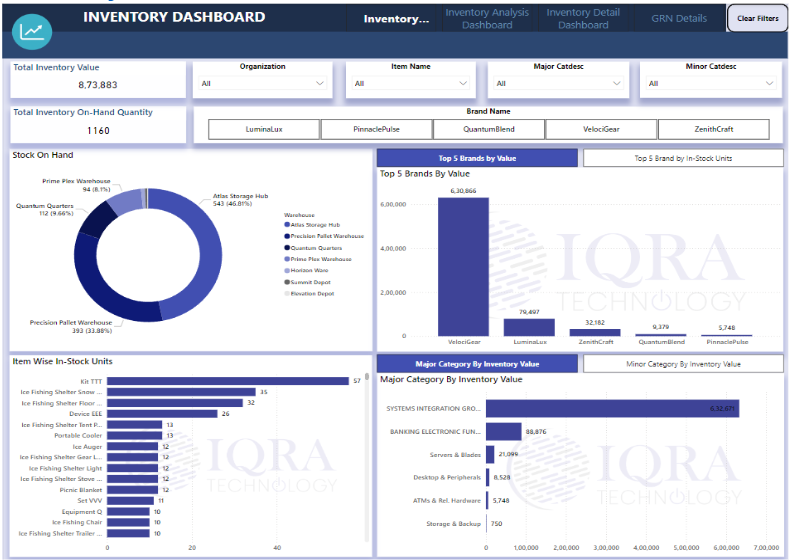This screenshot has height=560, width=789.
Task: Click the Atlas Storage Hub legend marker
Action: tap(286, 225)
